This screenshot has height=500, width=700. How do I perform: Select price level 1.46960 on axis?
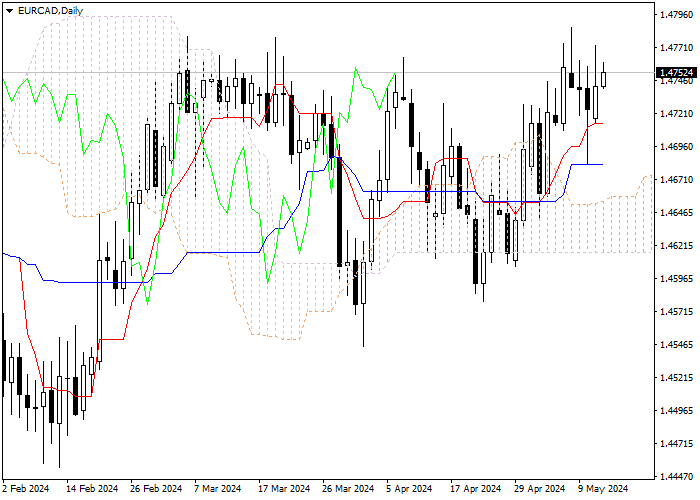pos(677,146)
